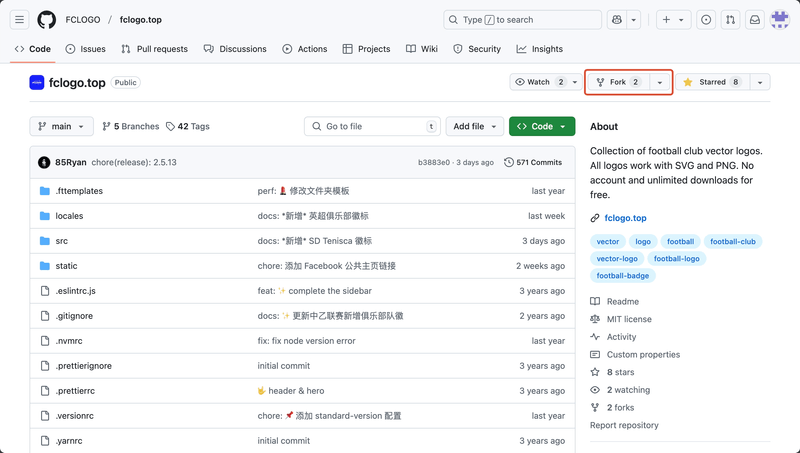The height and width of the screenshot is (453, 800).
Task: Open the issues icon in top bar
Action: coord(706,20)
